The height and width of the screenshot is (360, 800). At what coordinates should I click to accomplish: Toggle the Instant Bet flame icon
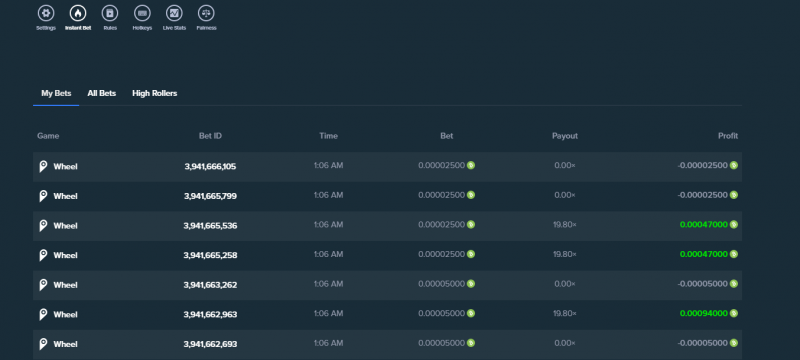pyautogui.click(x=78, y=13)
